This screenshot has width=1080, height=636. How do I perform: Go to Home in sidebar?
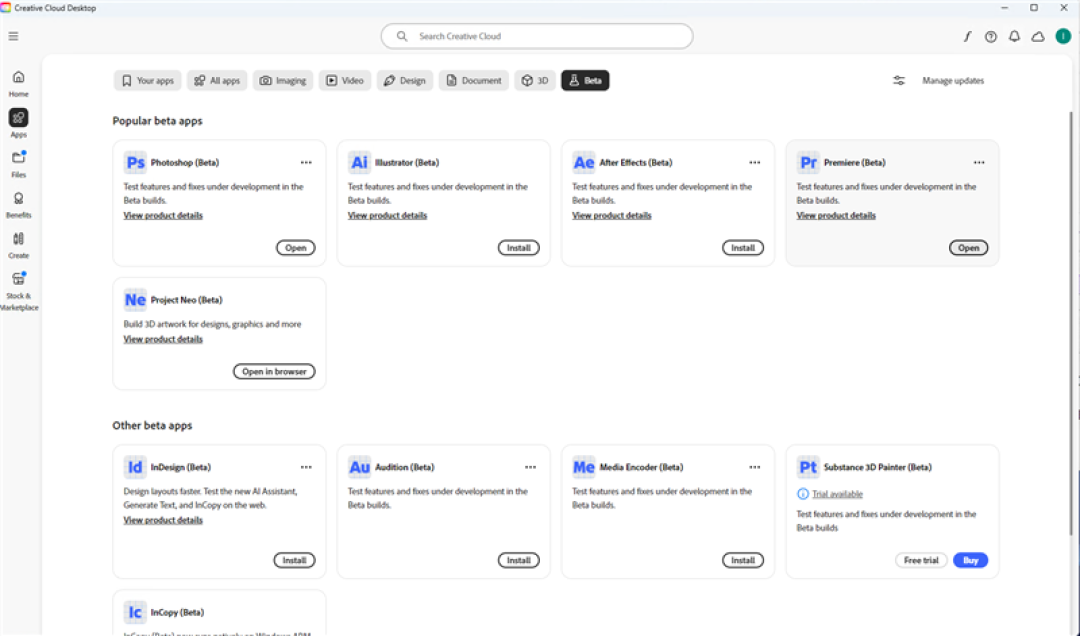pos(19,83)
